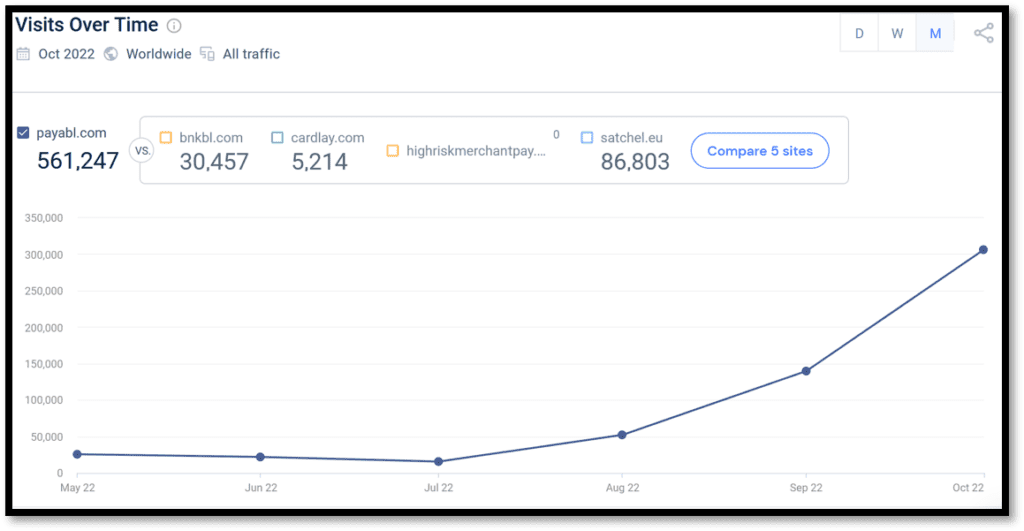Click the Oct 22 data point
Screen dimensions: 1024x531
point(983,249)
